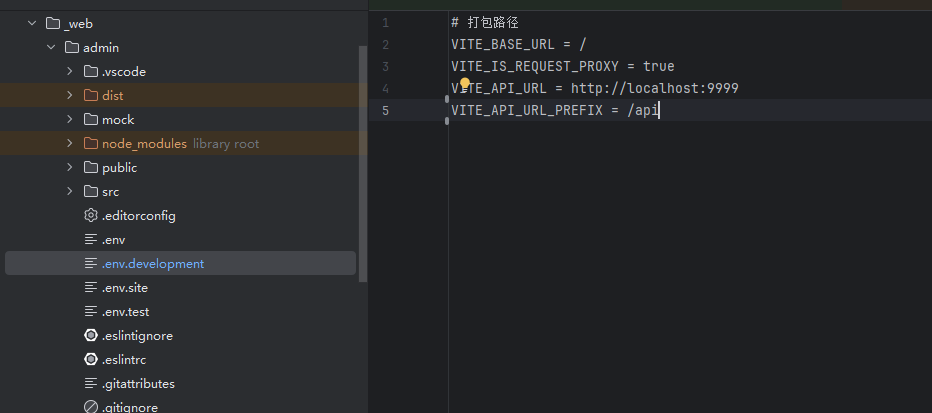Expand the mock folder arrow
The width and height of the screenshot is (932, 413).
70,120
